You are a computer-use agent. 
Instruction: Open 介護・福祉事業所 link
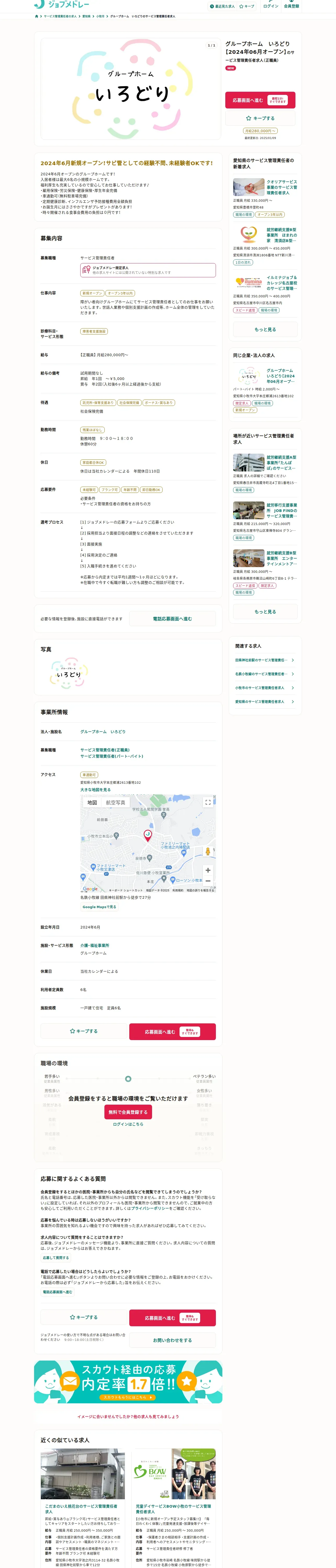[x=95, y=945]
